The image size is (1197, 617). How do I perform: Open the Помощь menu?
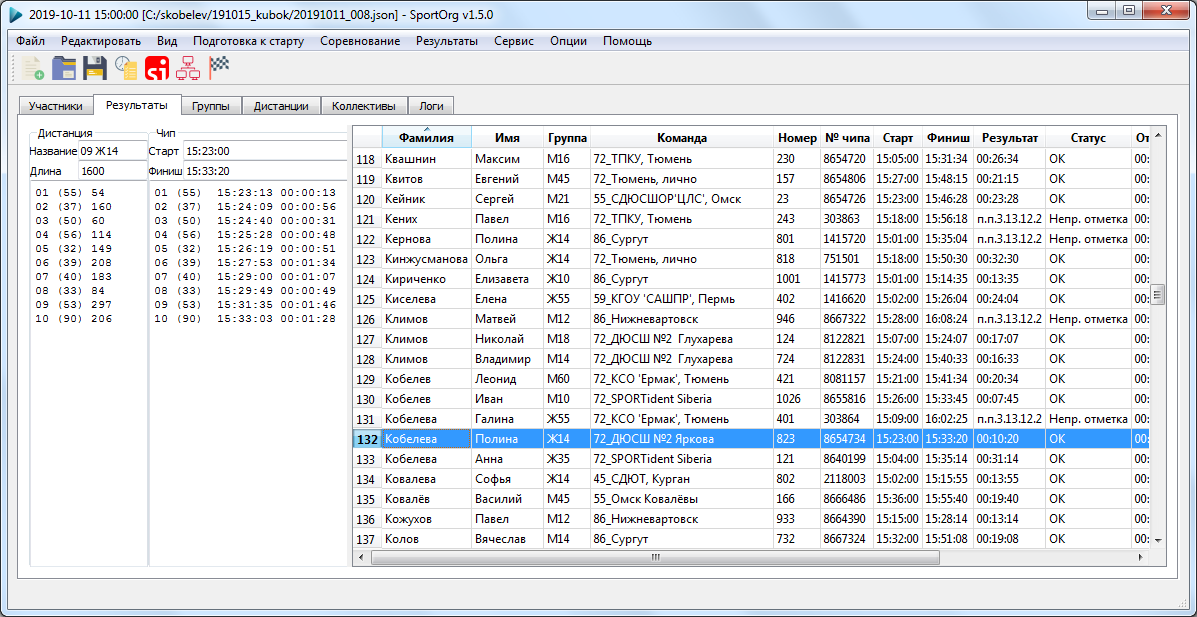click(x=628, y=41)
